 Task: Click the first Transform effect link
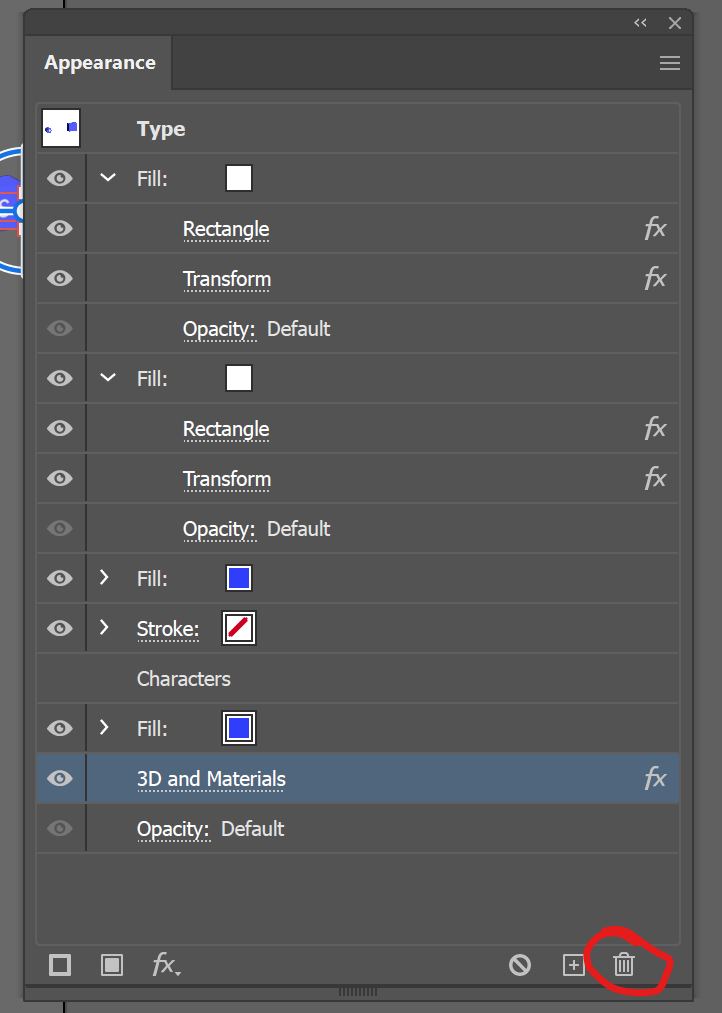point(227,279)
